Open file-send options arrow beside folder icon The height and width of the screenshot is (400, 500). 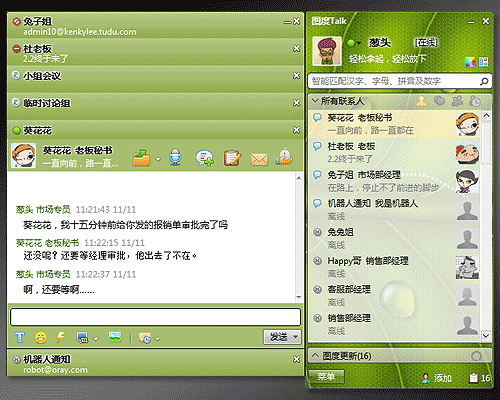tap(158, 159)
